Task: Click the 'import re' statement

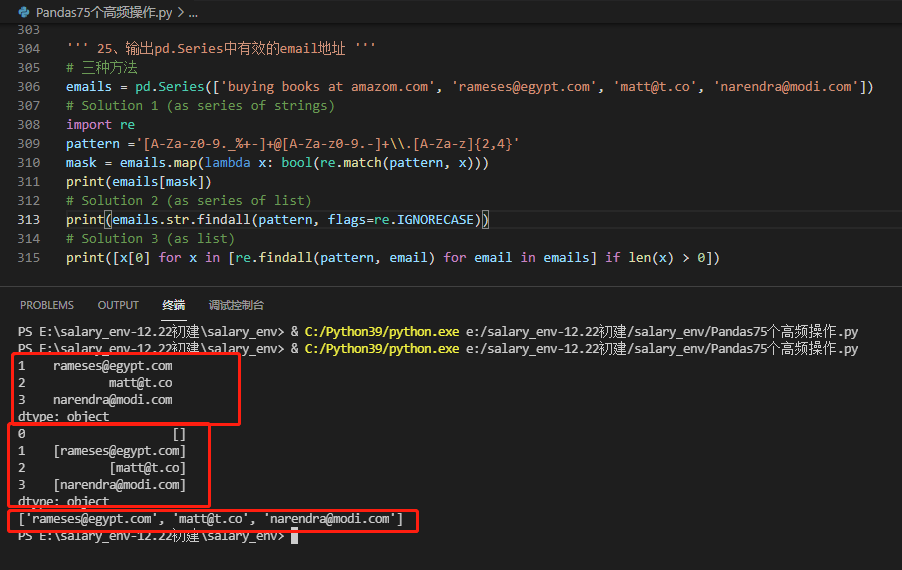Action: [x=100, y=124]
